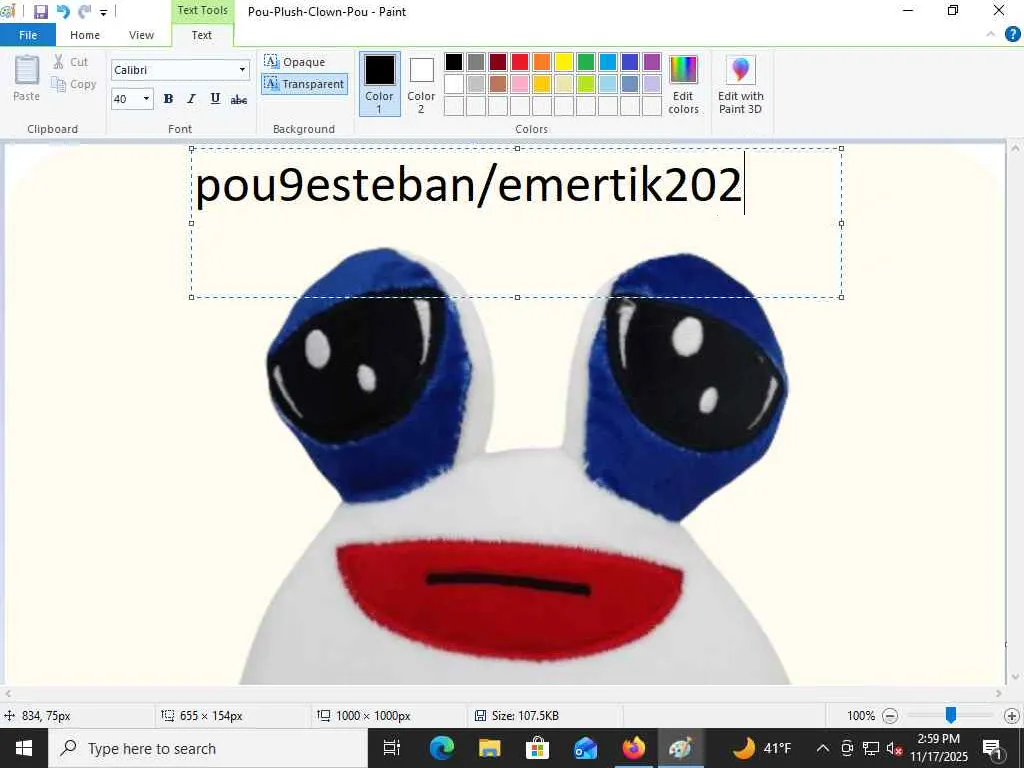
Task: Click vertical scrollbar down arrow
Action: [1014, 677]
